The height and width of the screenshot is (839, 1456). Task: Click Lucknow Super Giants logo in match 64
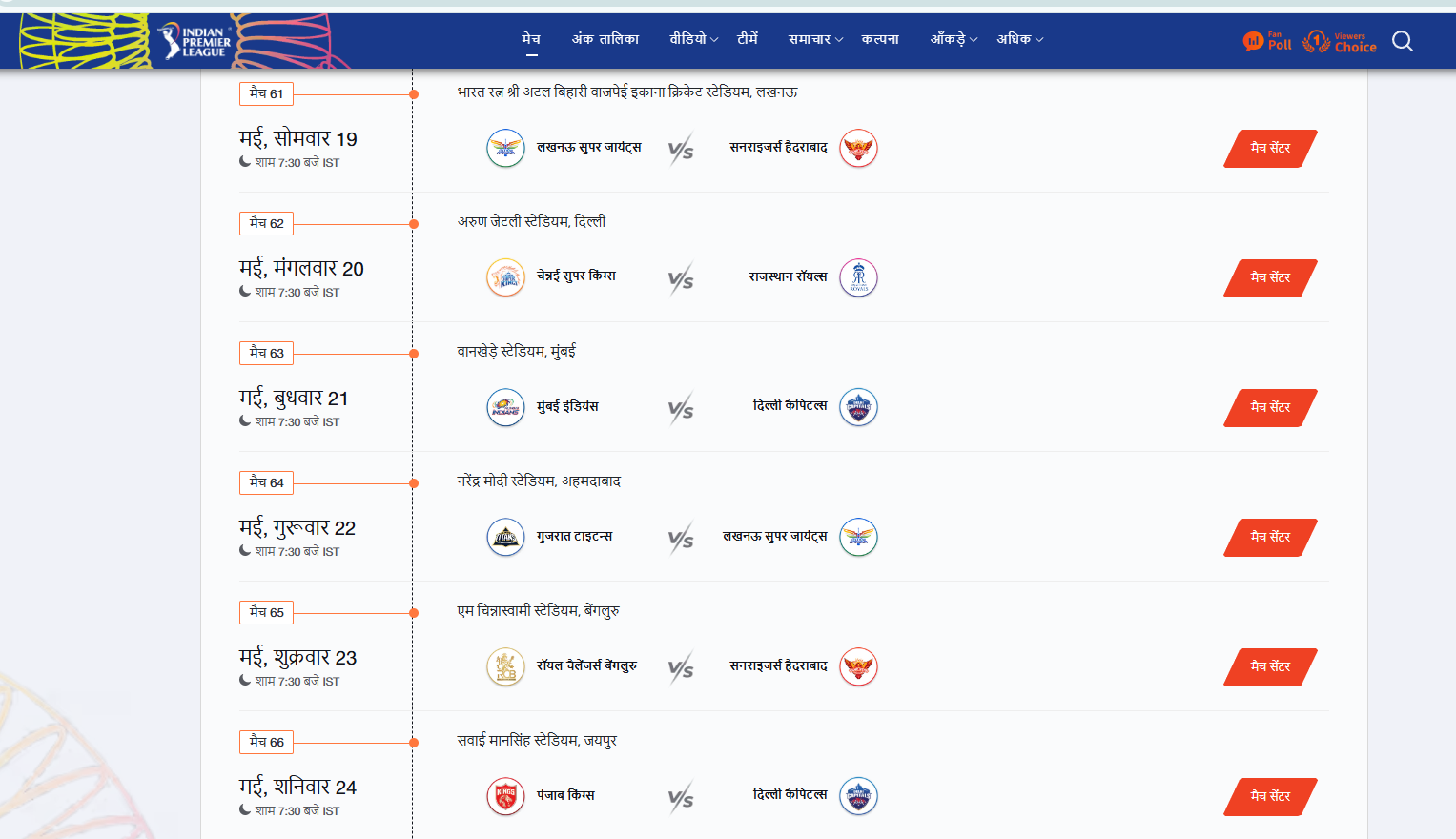(x=858, y=537)
